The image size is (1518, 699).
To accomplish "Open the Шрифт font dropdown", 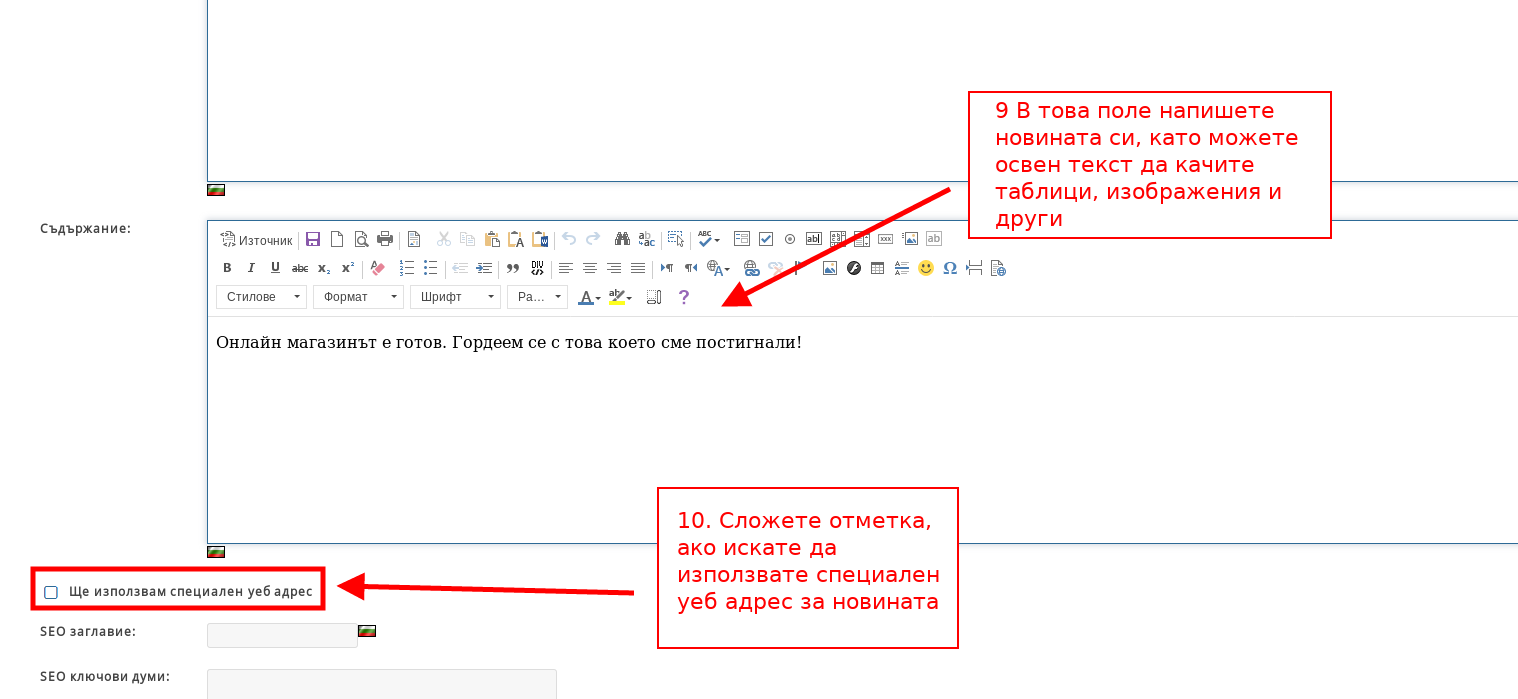I will (455, 297).
